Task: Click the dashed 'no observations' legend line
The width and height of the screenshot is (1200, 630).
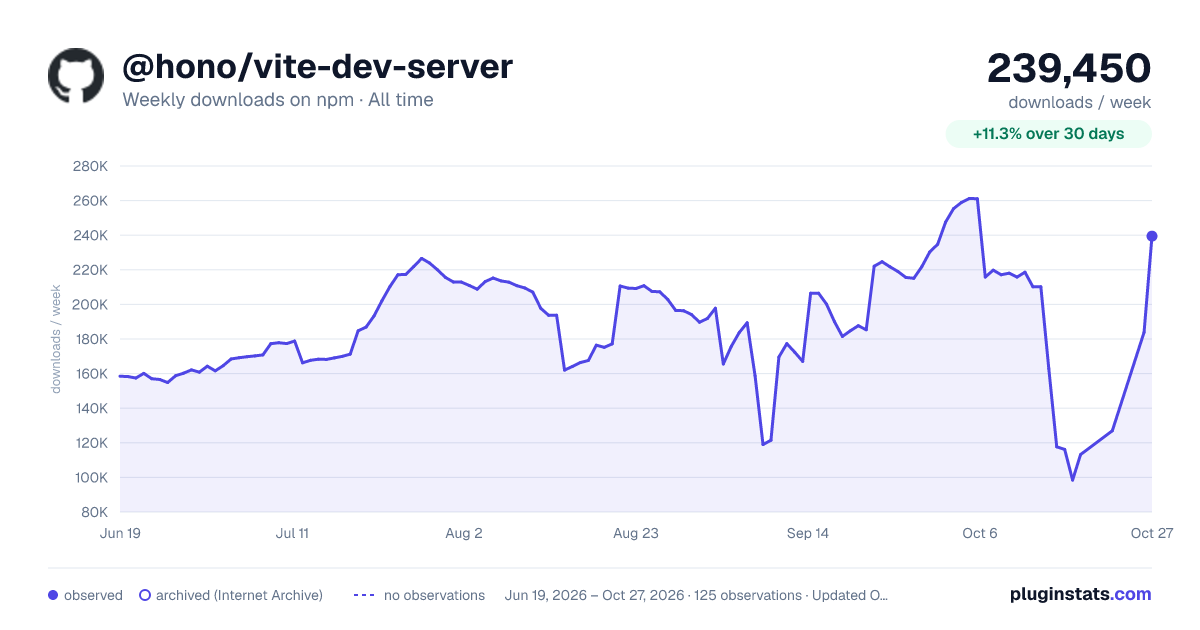Action: (x=364, y=595)
